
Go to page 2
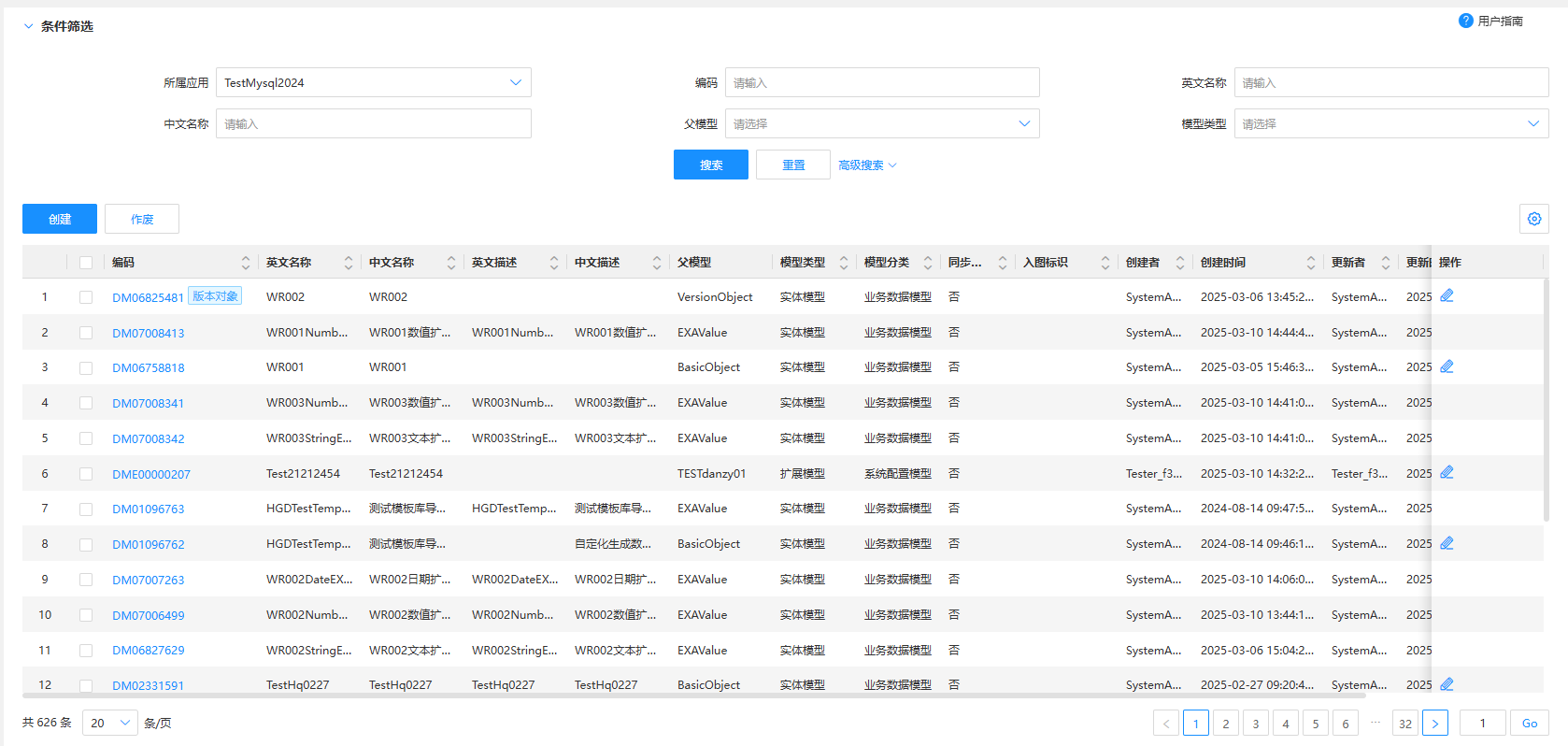[x=1226, y=723]
